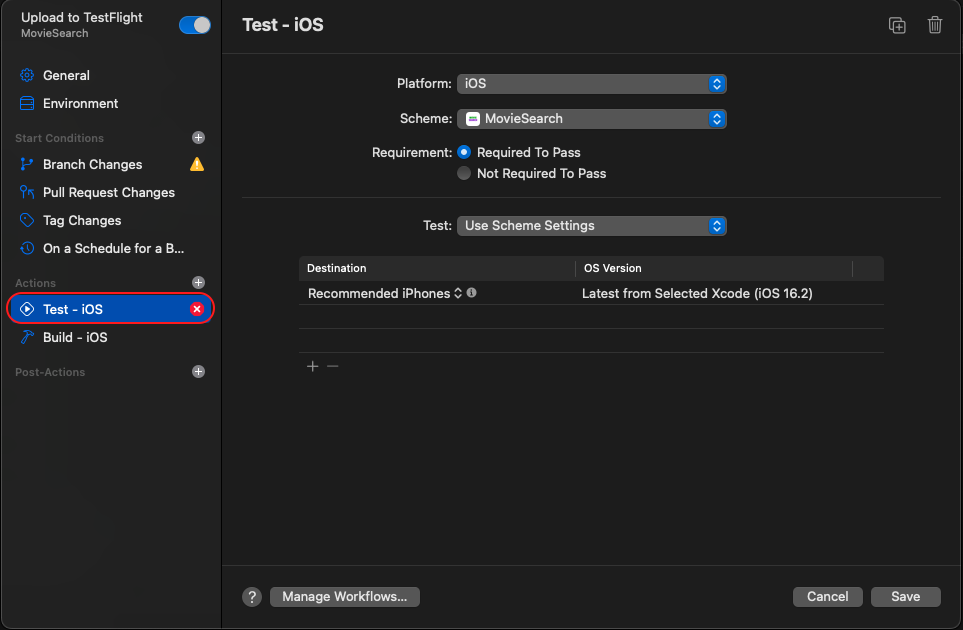This screenshot has height=630, width=963.
Task: Open the Scheme MovieSearch dropdown
Action: (591, 119)
